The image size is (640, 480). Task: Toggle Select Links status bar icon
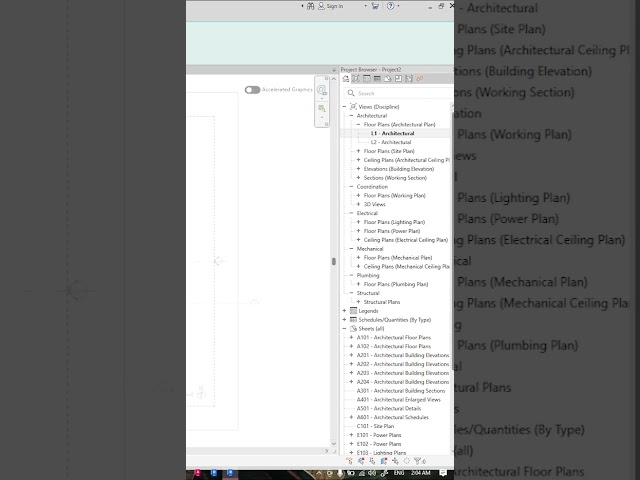pos(350,461)
